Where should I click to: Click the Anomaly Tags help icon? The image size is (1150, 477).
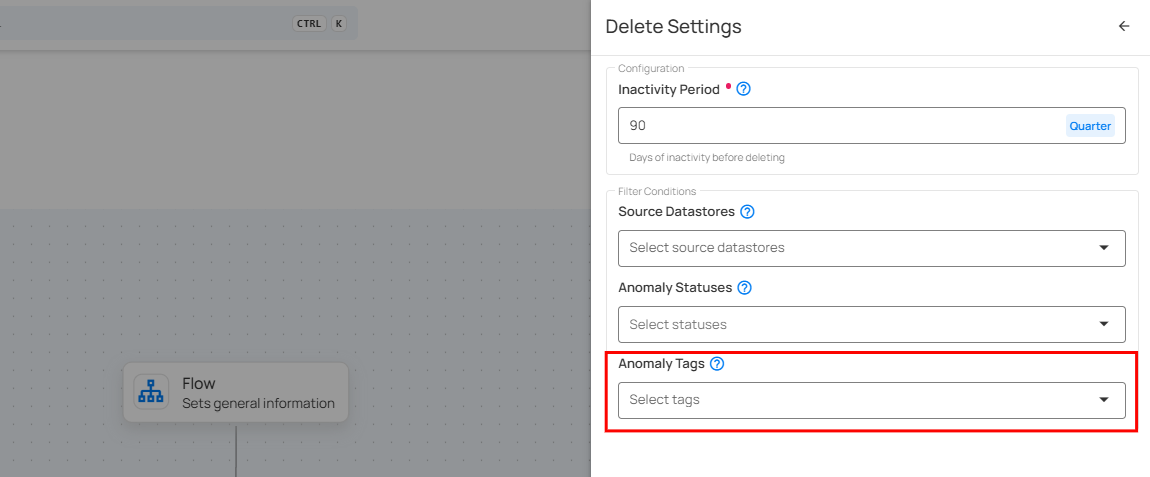(x=716, y=364)
